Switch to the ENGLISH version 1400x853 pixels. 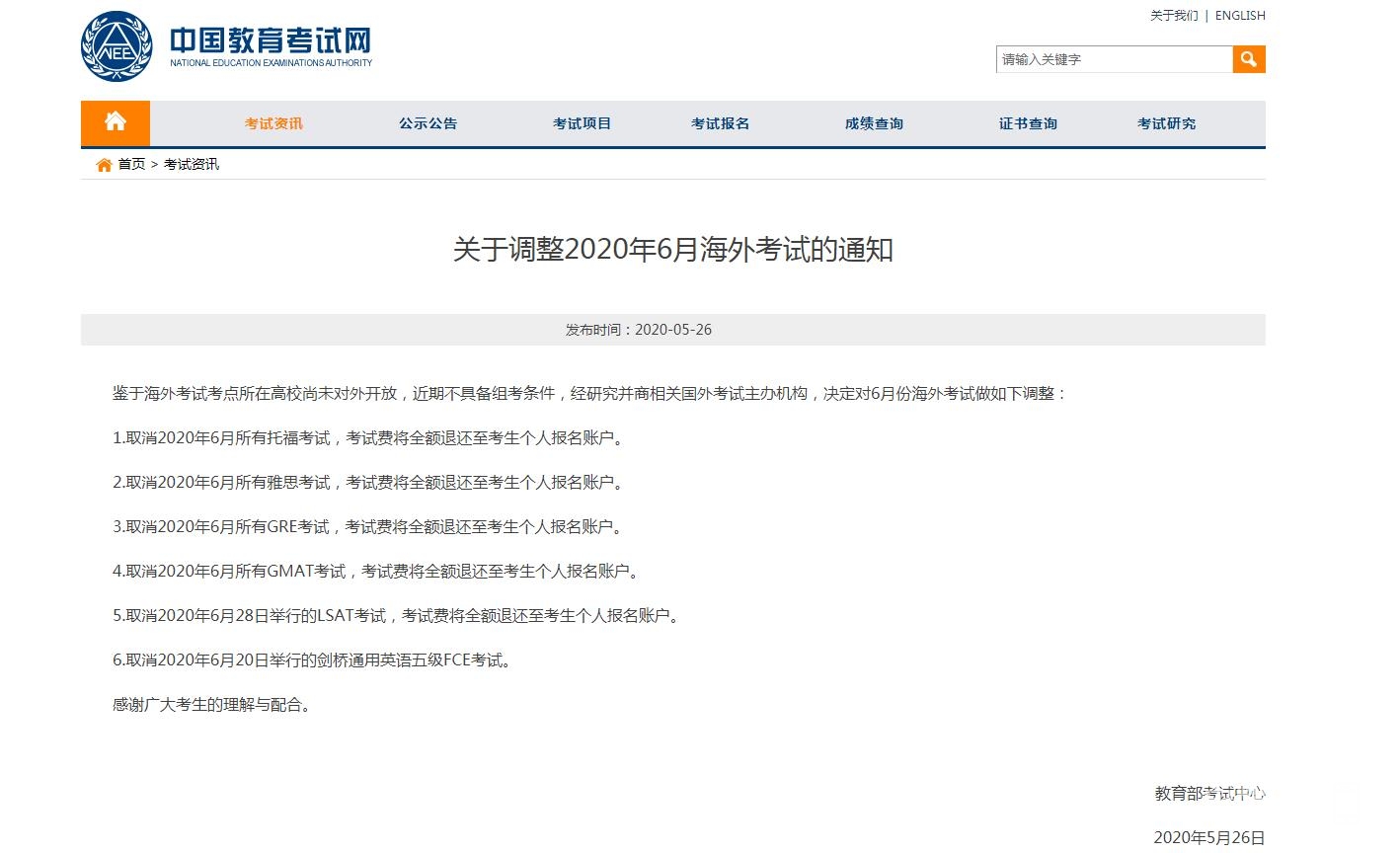1239,16
